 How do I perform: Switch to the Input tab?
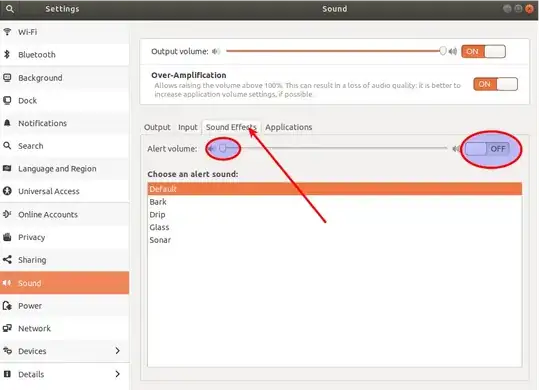click(x=188, y=127)
